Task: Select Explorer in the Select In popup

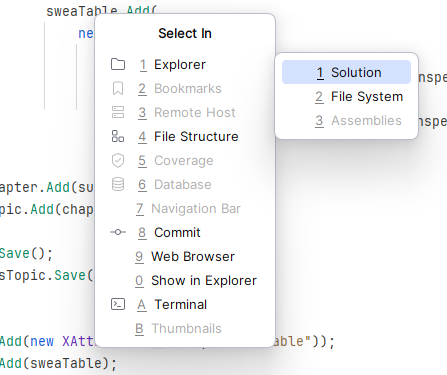Action: (185, 64)
